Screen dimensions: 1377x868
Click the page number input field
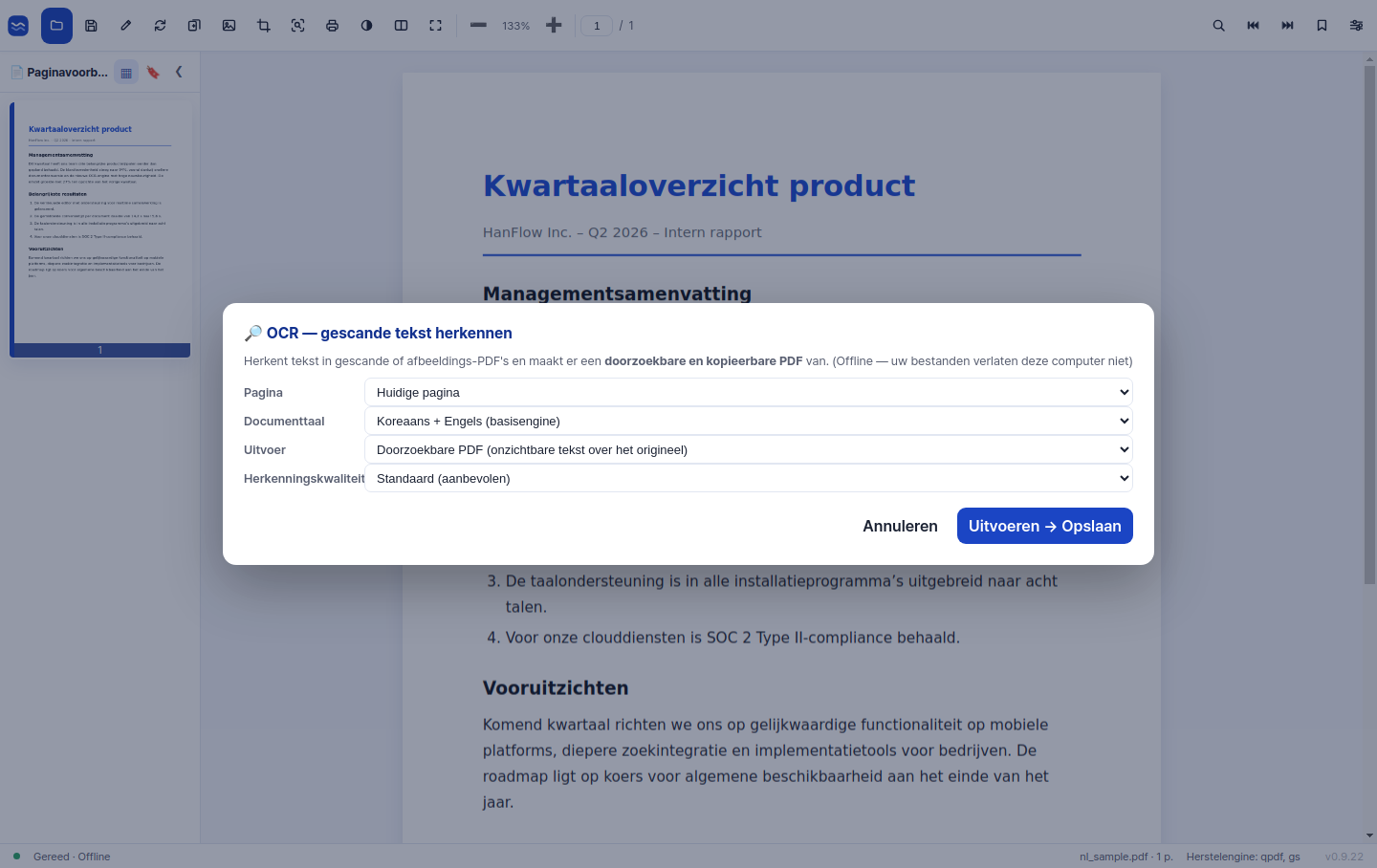click(597, 26)
